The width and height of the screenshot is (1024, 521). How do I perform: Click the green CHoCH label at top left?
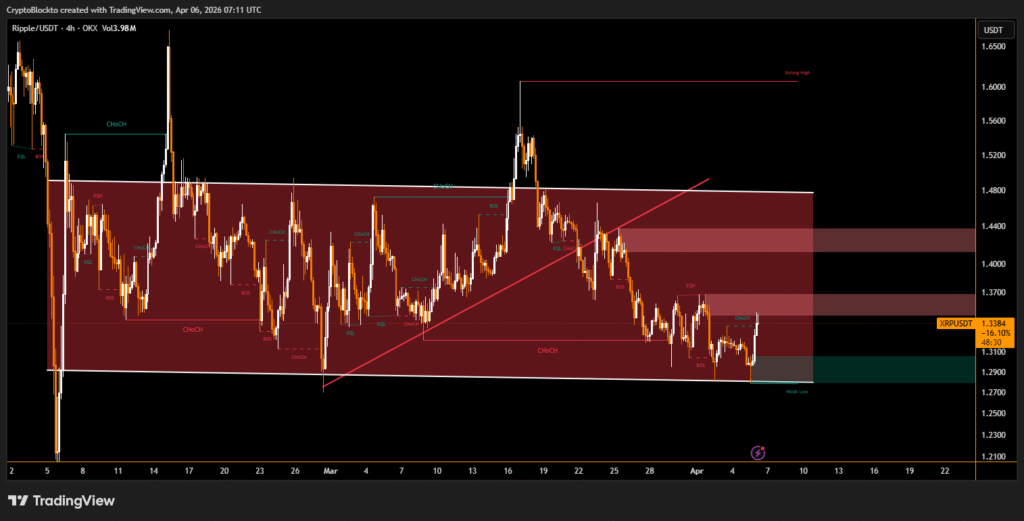(115, 124)
